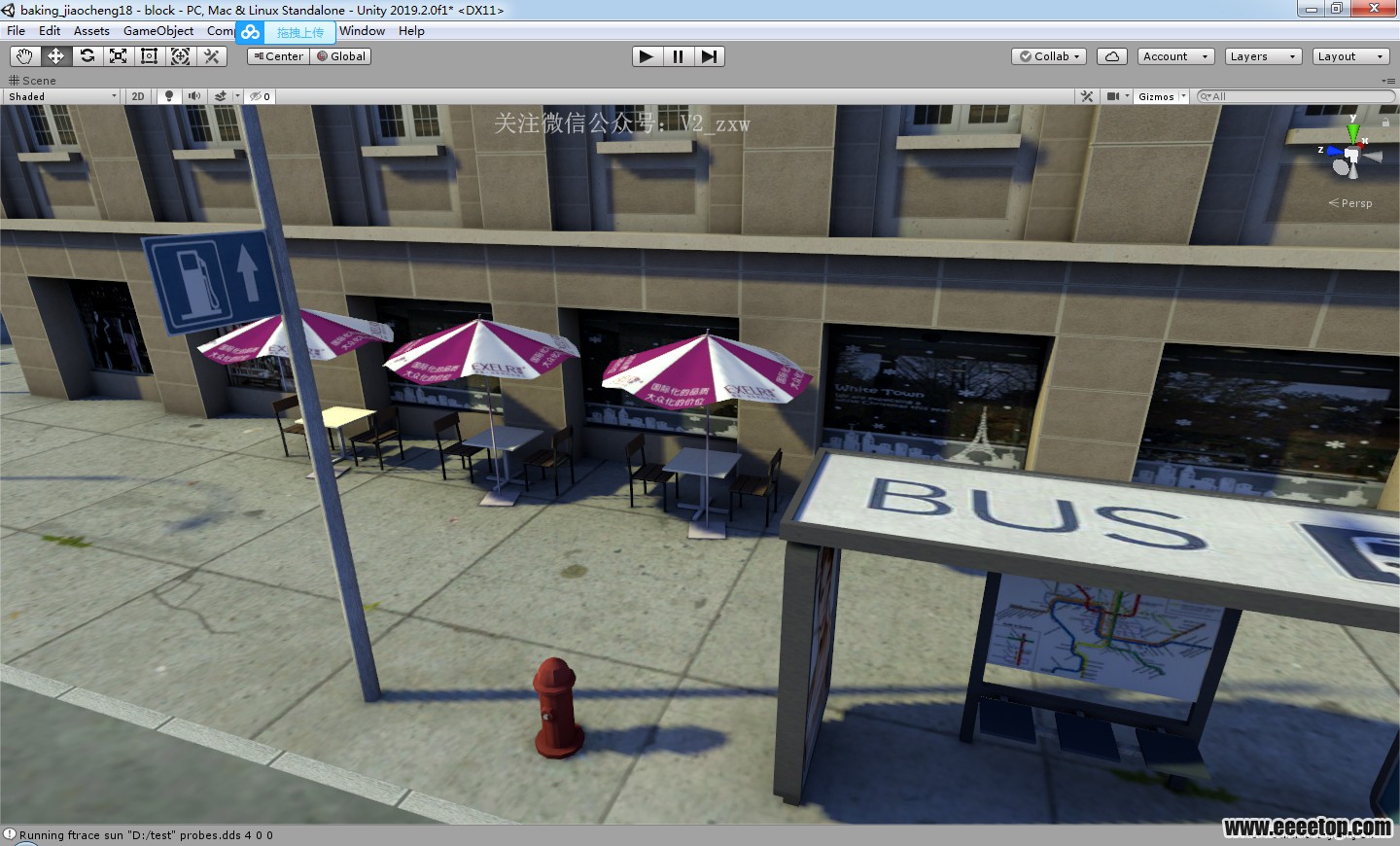The width and height of the screenshot is (1400, 846).
Task: Switch pivot mode with Center button
Action: (278, 56)
